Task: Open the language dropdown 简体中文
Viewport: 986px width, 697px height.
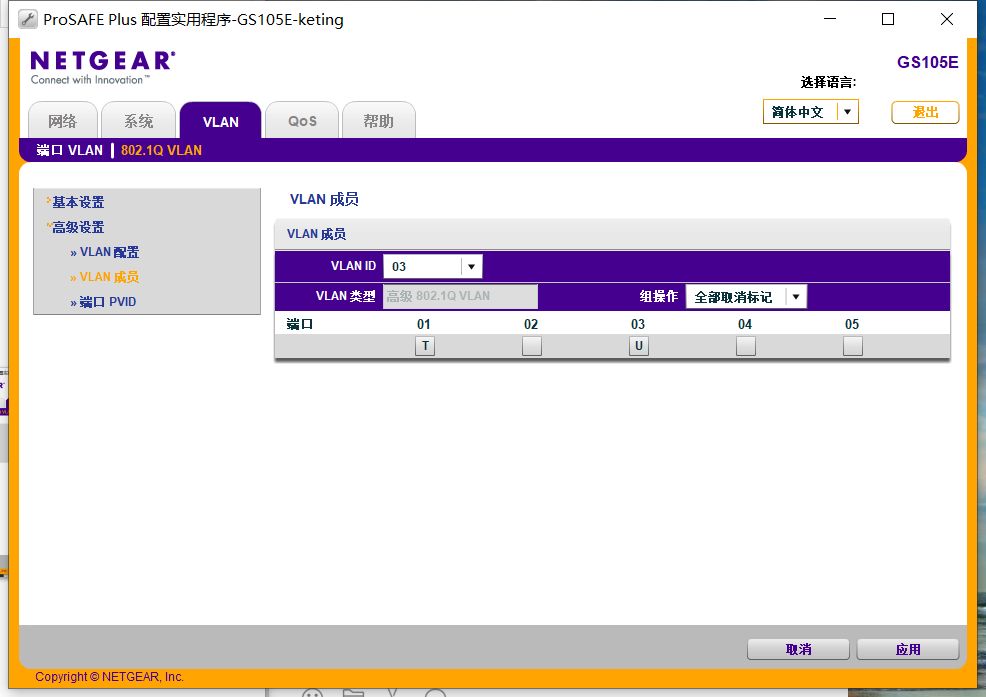Action: click(811, 112)
